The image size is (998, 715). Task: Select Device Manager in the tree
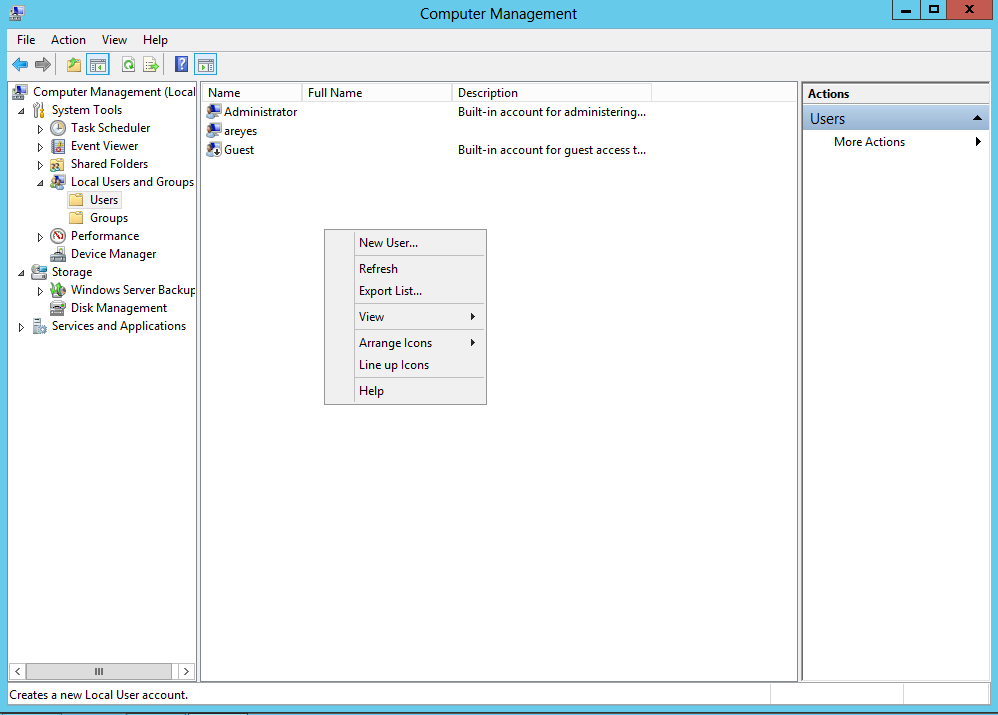pos(113,254)
